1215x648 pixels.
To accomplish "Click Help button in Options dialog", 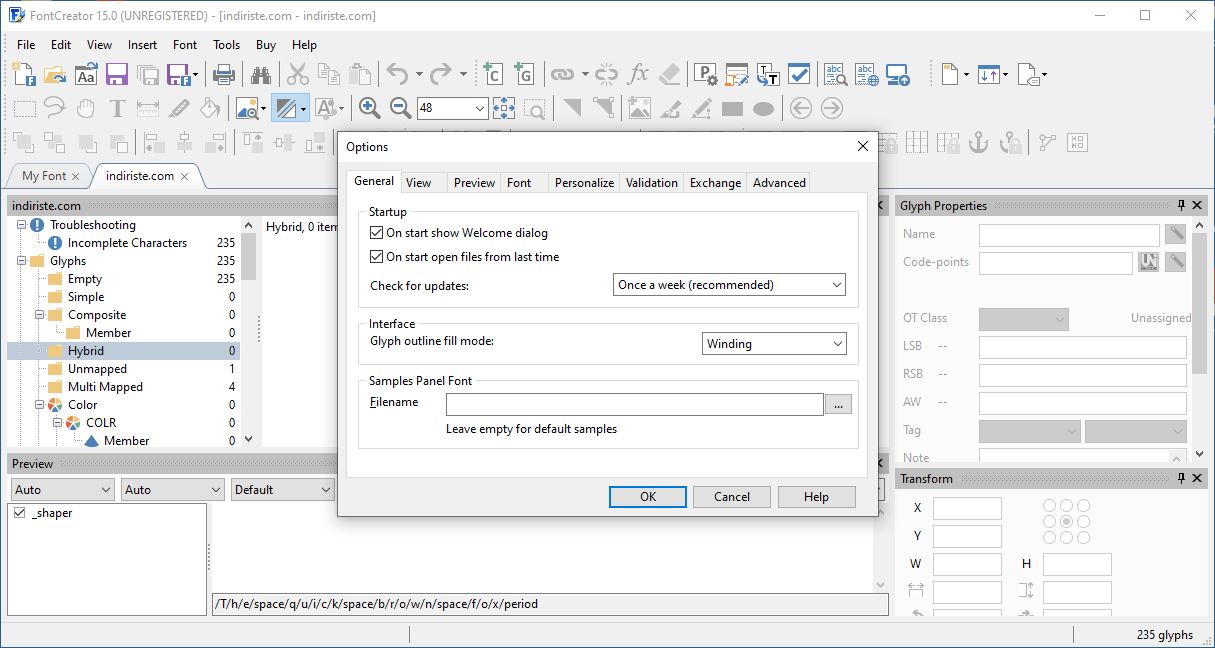I will 816,497.
